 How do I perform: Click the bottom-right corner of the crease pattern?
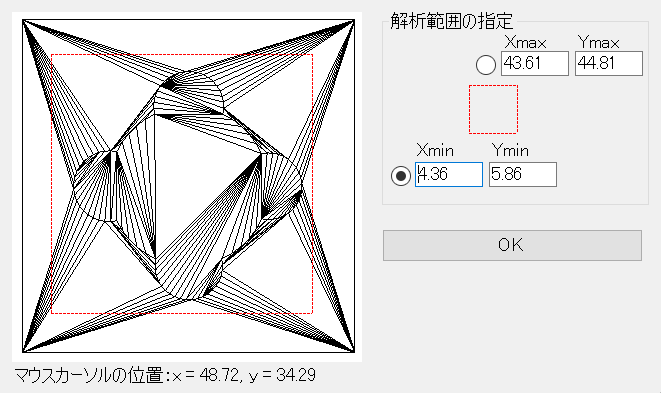(354, 351)
